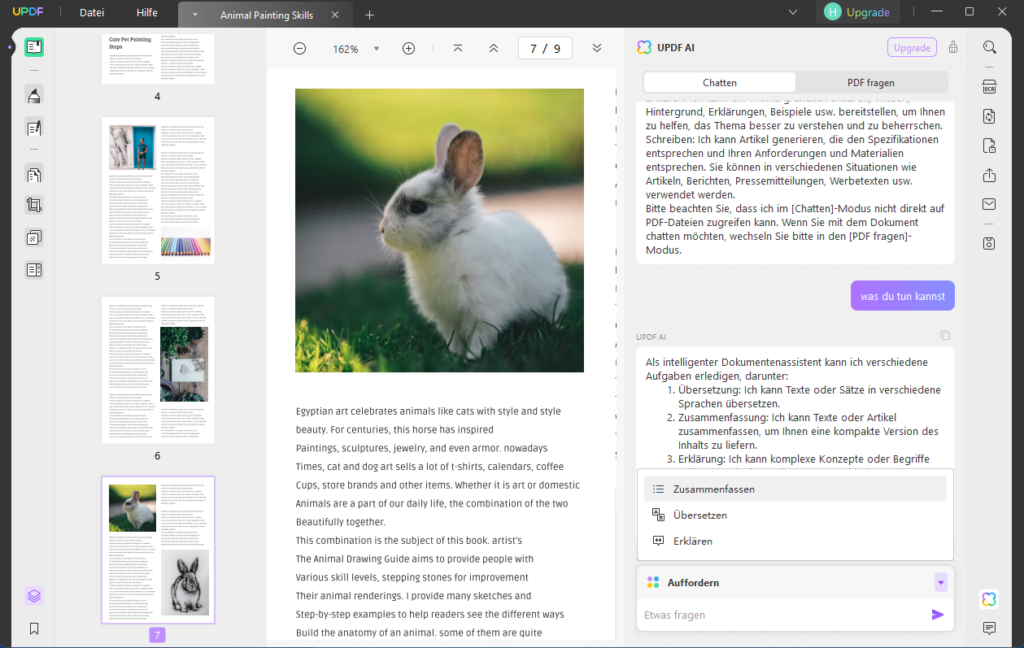
Task: Select the Crop Pages tool
Action: click(34, 206)
